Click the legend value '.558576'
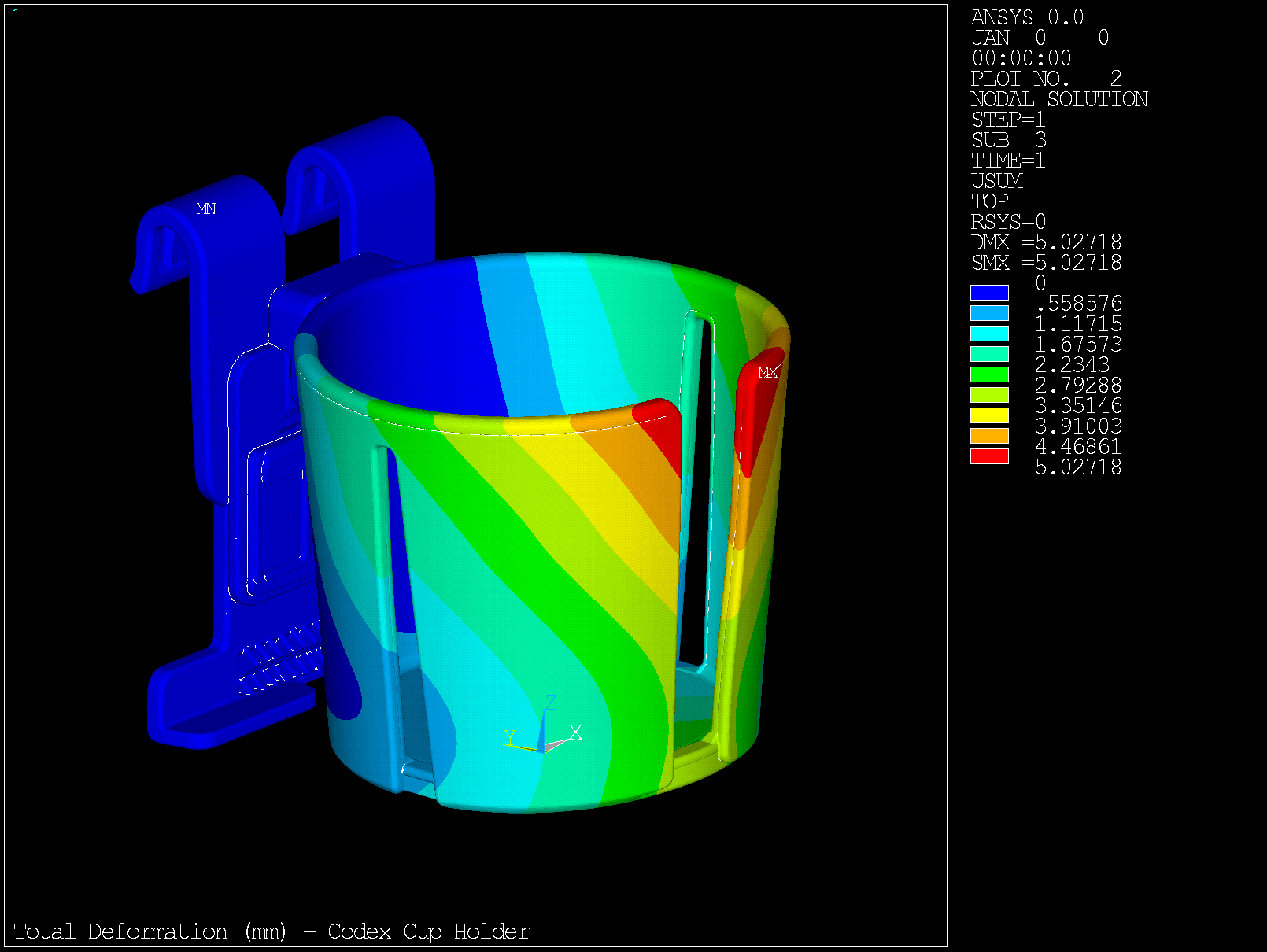Viewport: 1267px width, 952px height. (x=1078, y=304)
